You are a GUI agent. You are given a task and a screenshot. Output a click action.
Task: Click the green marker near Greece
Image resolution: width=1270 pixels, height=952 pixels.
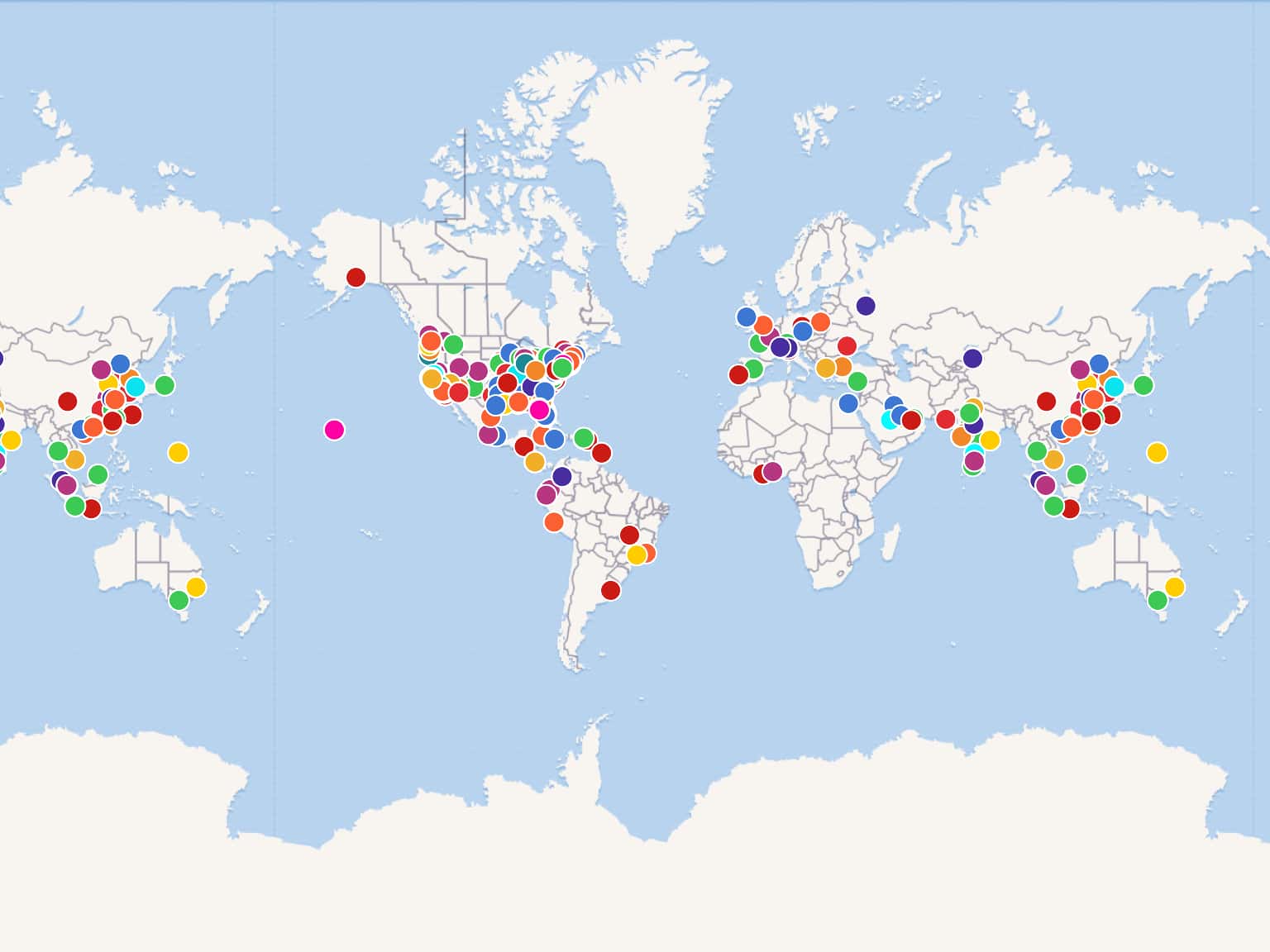[x=857, y=381]
